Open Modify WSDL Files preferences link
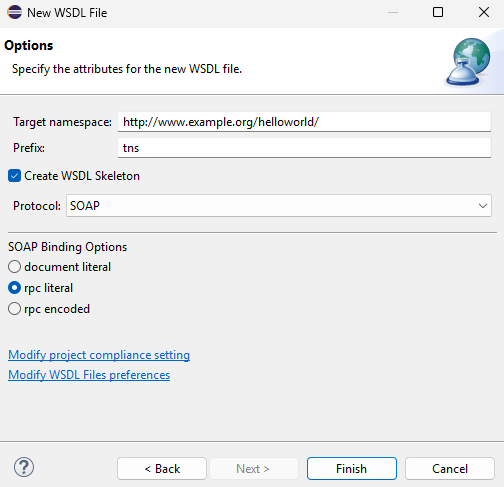 (x=89, y=375)
